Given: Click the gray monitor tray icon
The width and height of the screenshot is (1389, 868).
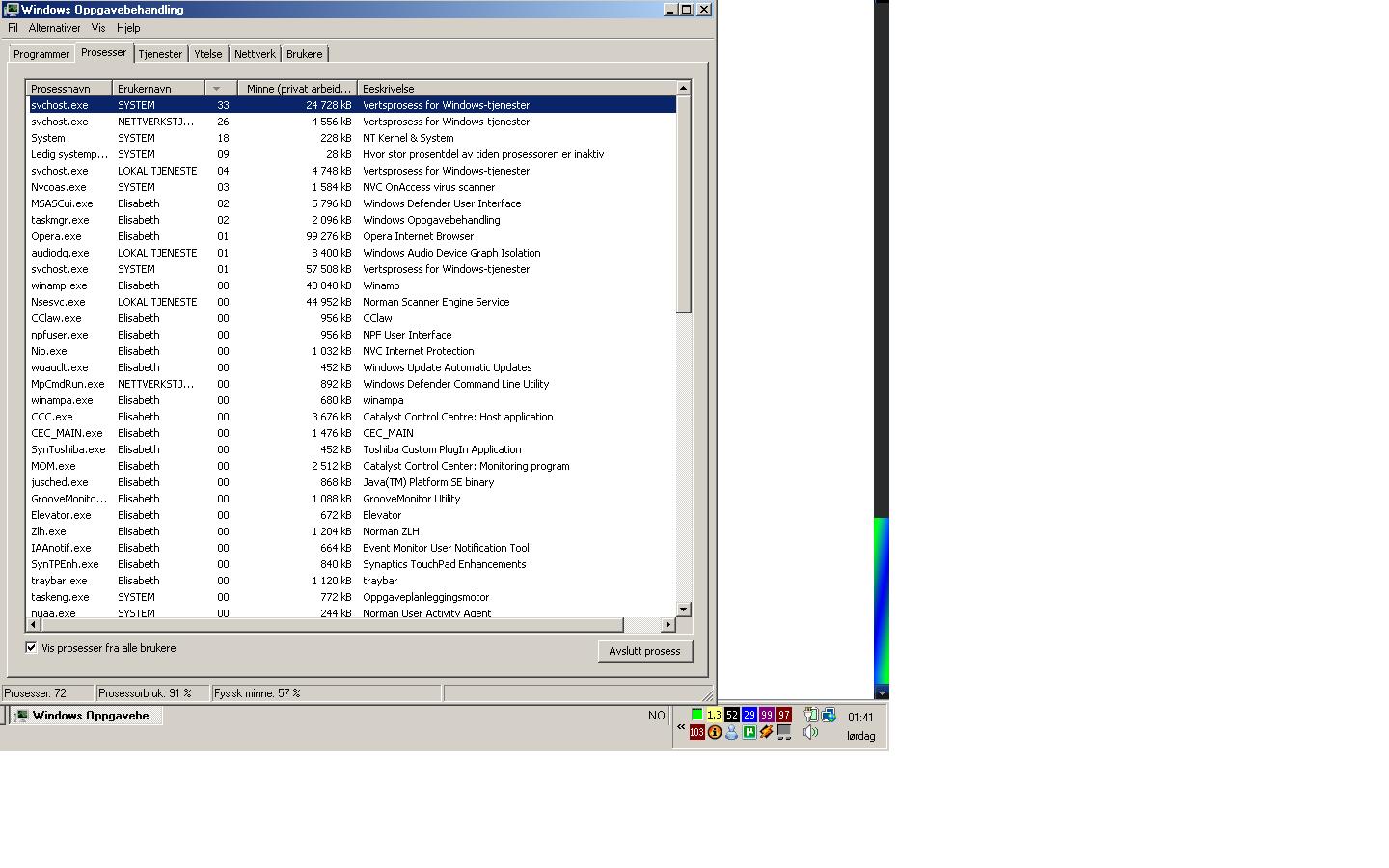Looking at the screenshot, I should coord(783,732).
